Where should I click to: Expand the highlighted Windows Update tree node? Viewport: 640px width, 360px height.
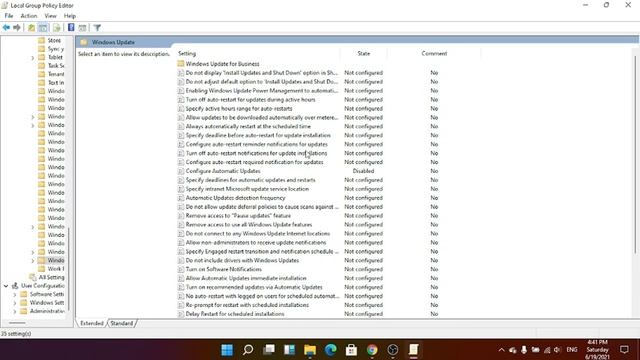point(33,260)
